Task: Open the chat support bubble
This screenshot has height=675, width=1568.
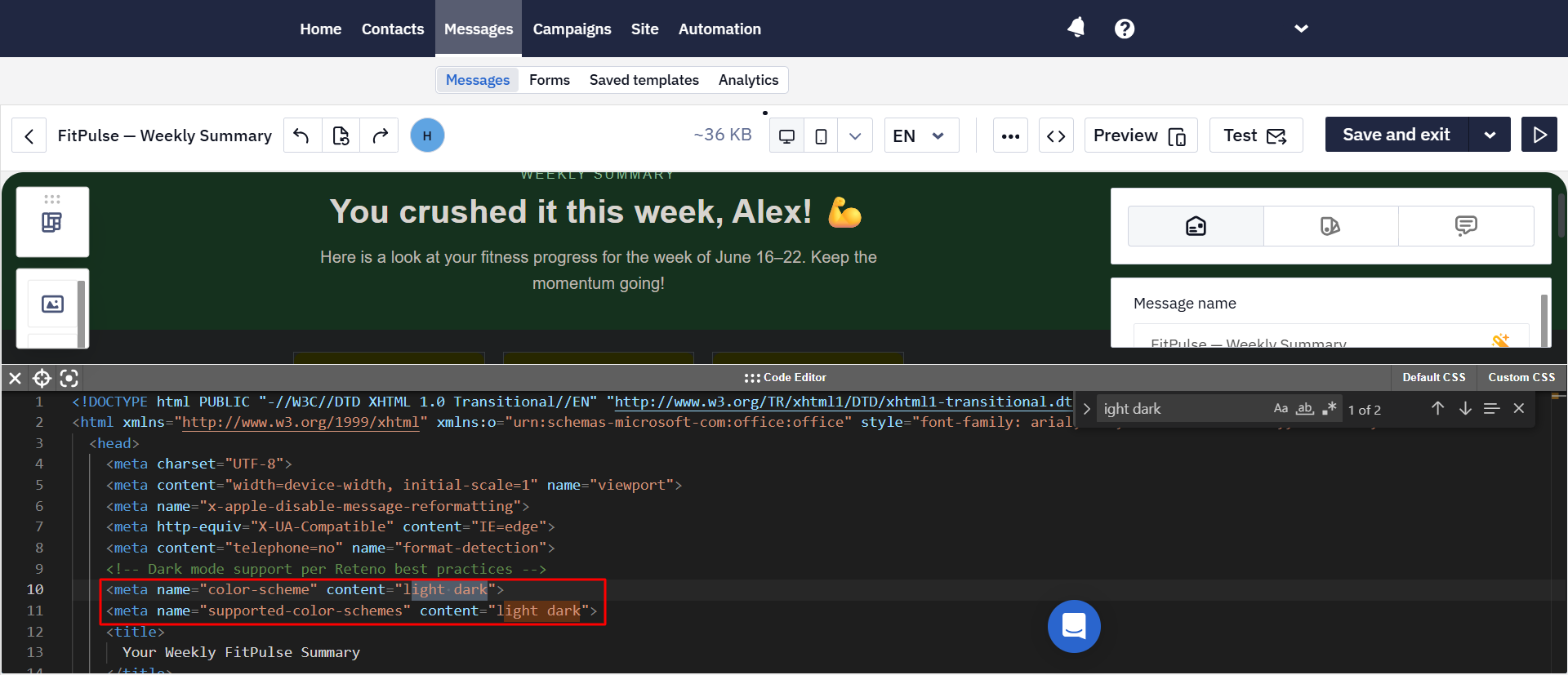Action: pos(1074,626)
